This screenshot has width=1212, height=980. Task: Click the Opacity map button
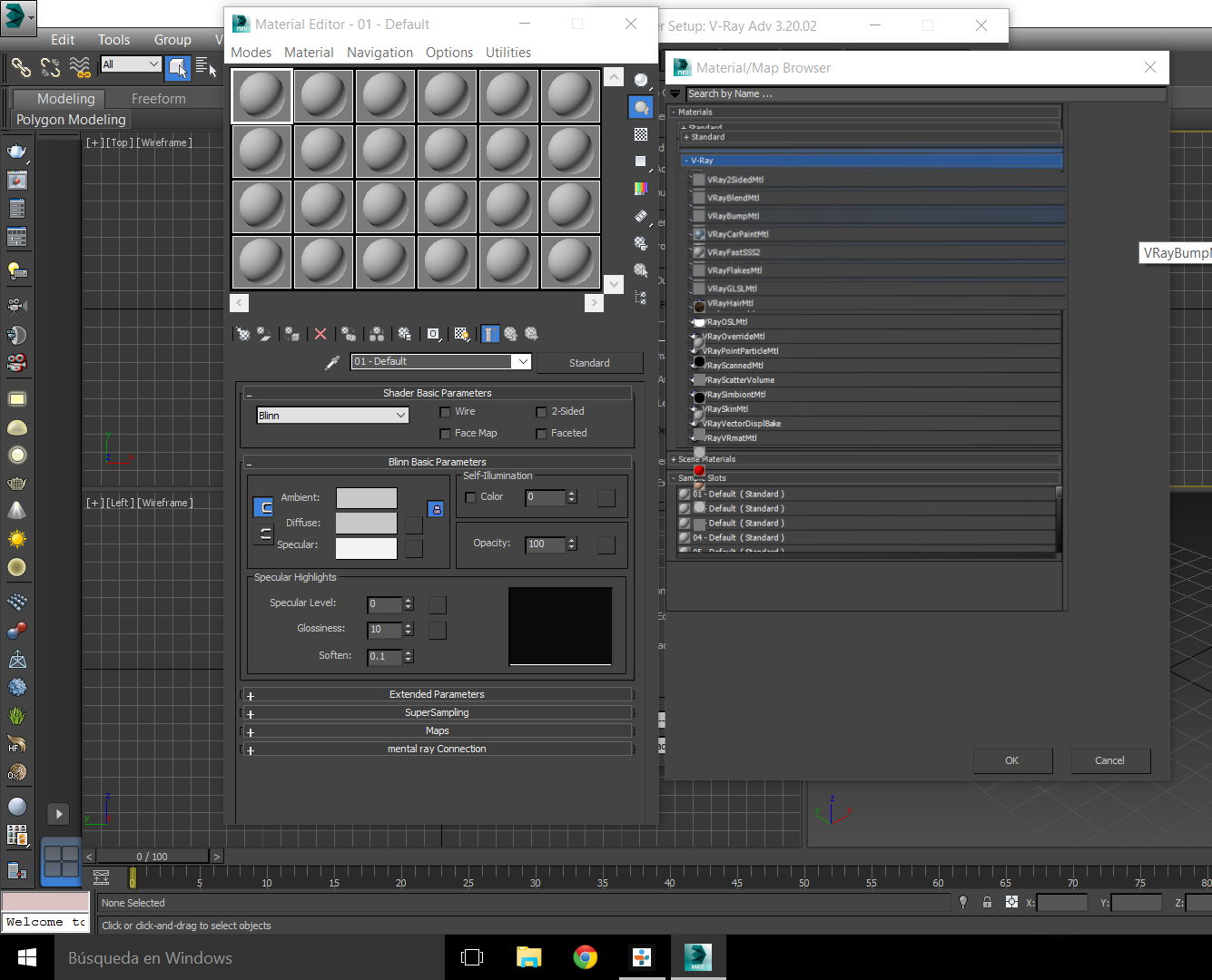(606, 544)
